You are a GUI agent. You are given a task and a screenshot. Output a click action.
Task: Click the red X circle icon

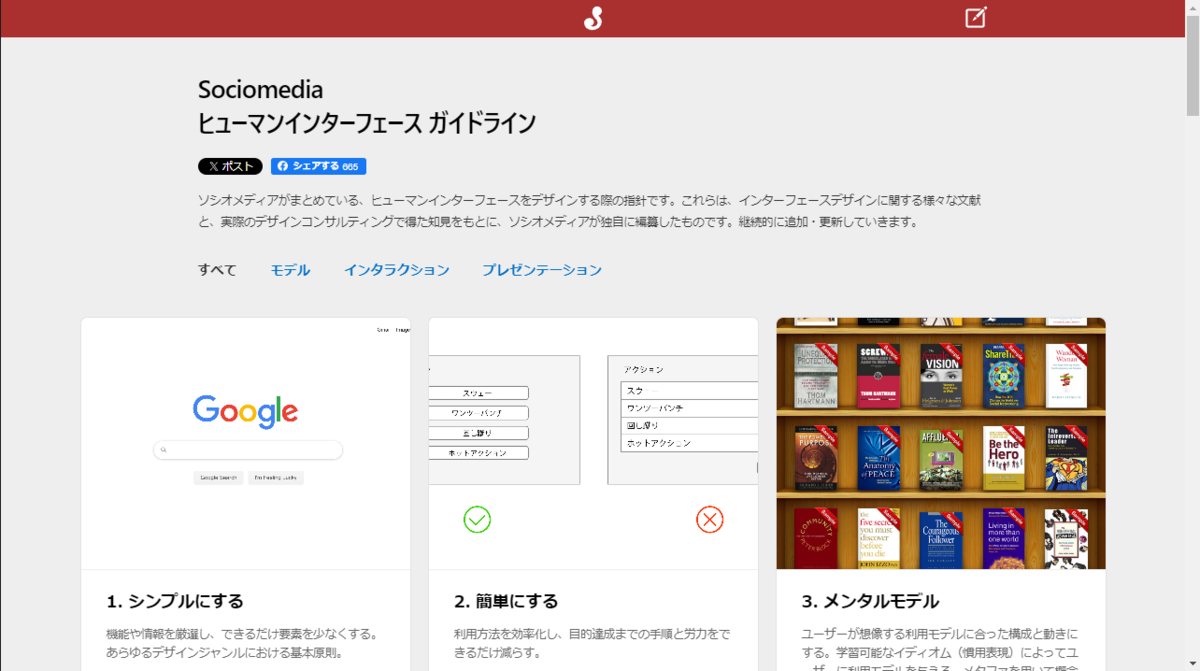710,519
